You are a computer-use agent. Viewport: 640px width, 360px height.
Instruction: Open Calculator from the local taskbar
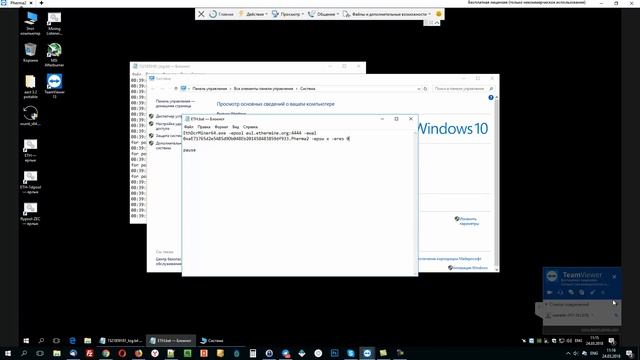pyautogui.click(x=253, y=353)
